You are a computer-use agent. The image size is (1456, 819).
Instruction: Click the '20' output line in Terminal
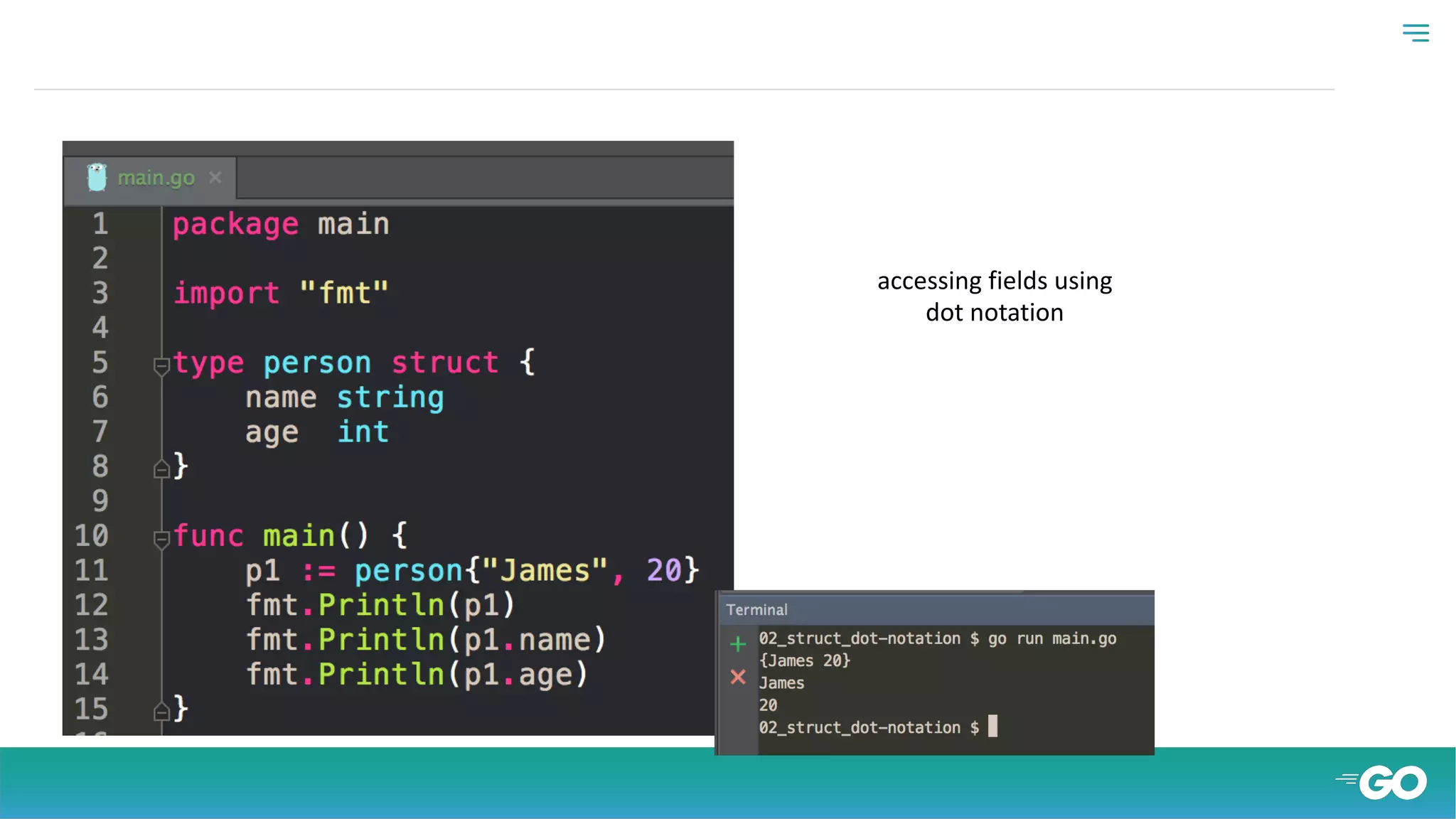(x=768, y=705)
